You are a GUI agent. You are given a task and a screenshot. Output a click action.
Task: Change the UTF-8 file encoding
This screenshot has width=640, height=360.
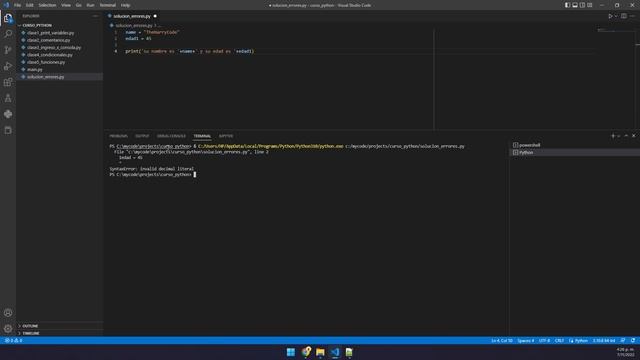click(544, 340)
